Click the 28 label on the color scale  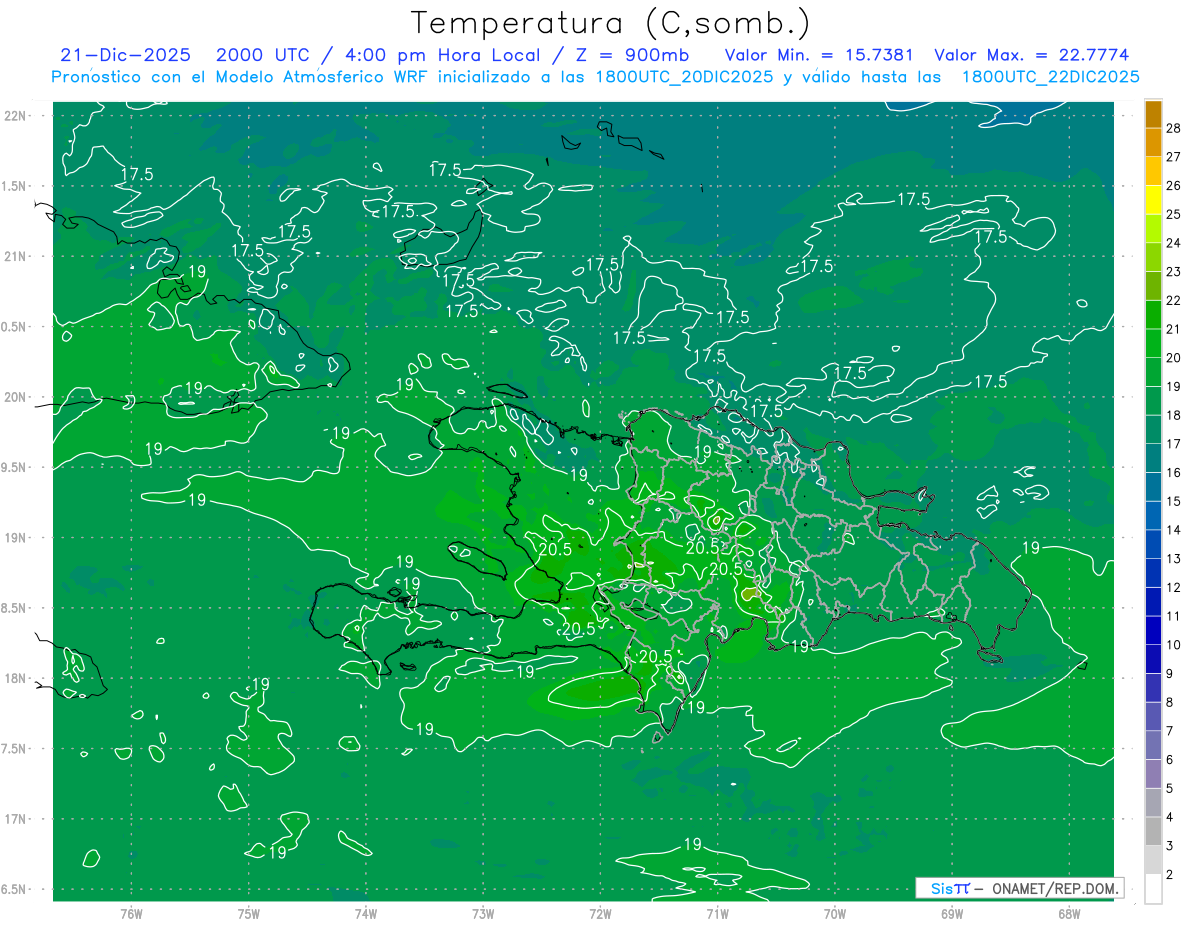pos(1174,128)
